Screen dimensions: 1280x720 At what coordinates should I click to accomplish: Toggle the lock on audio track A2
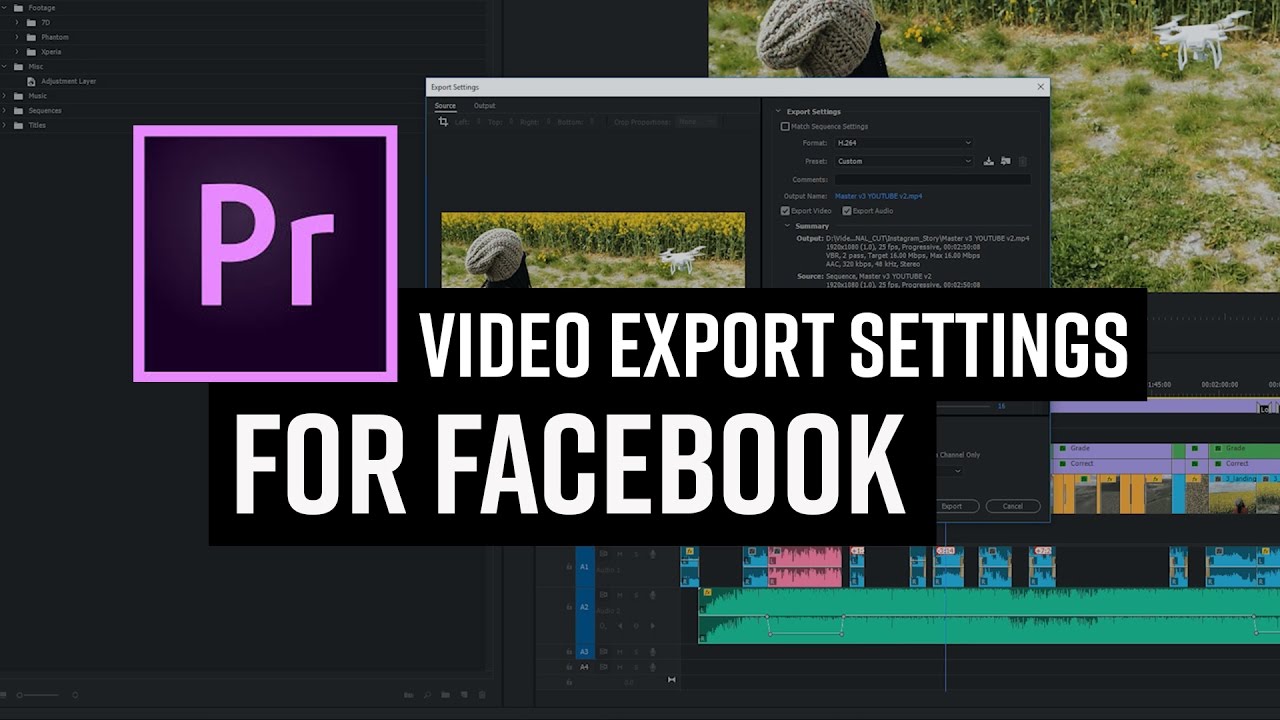click(x=569, y=608)
